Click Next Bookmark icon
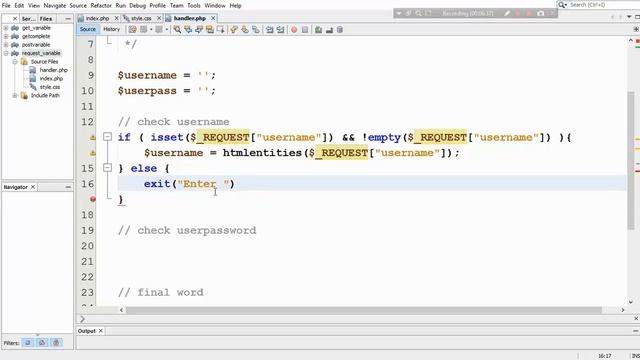This screenshot has height=360, width=640. tap(245, 30)
